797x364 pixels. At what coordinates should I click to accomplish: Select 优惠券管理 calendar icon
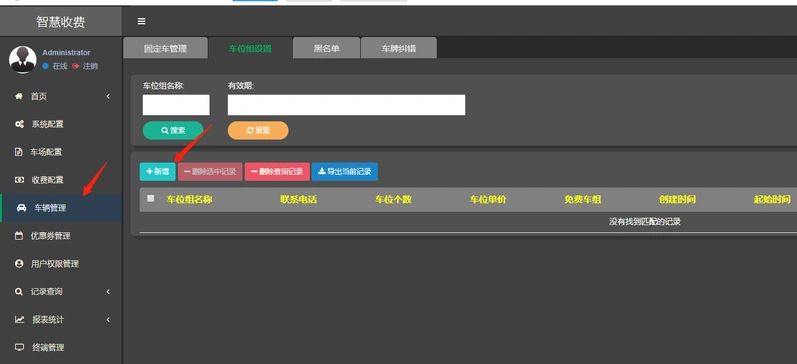(x=19, y=236)
